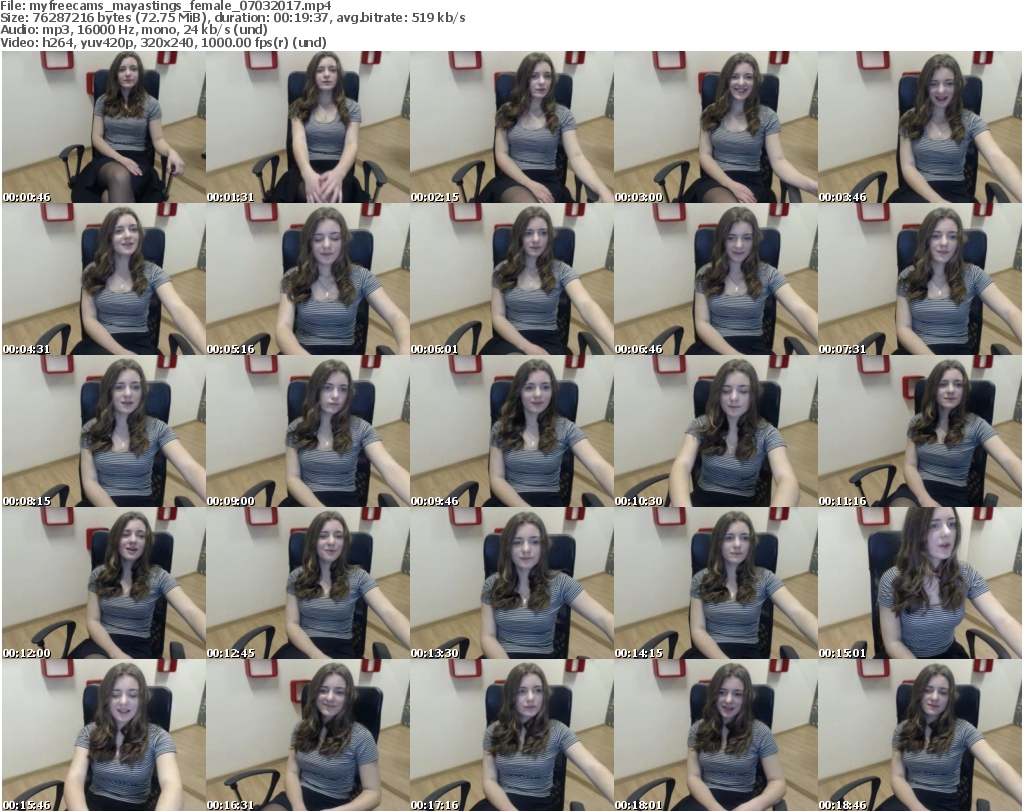1024x811 pixels.
Task: Pick the thumbnail at 00:11:16
Action: 920,431
